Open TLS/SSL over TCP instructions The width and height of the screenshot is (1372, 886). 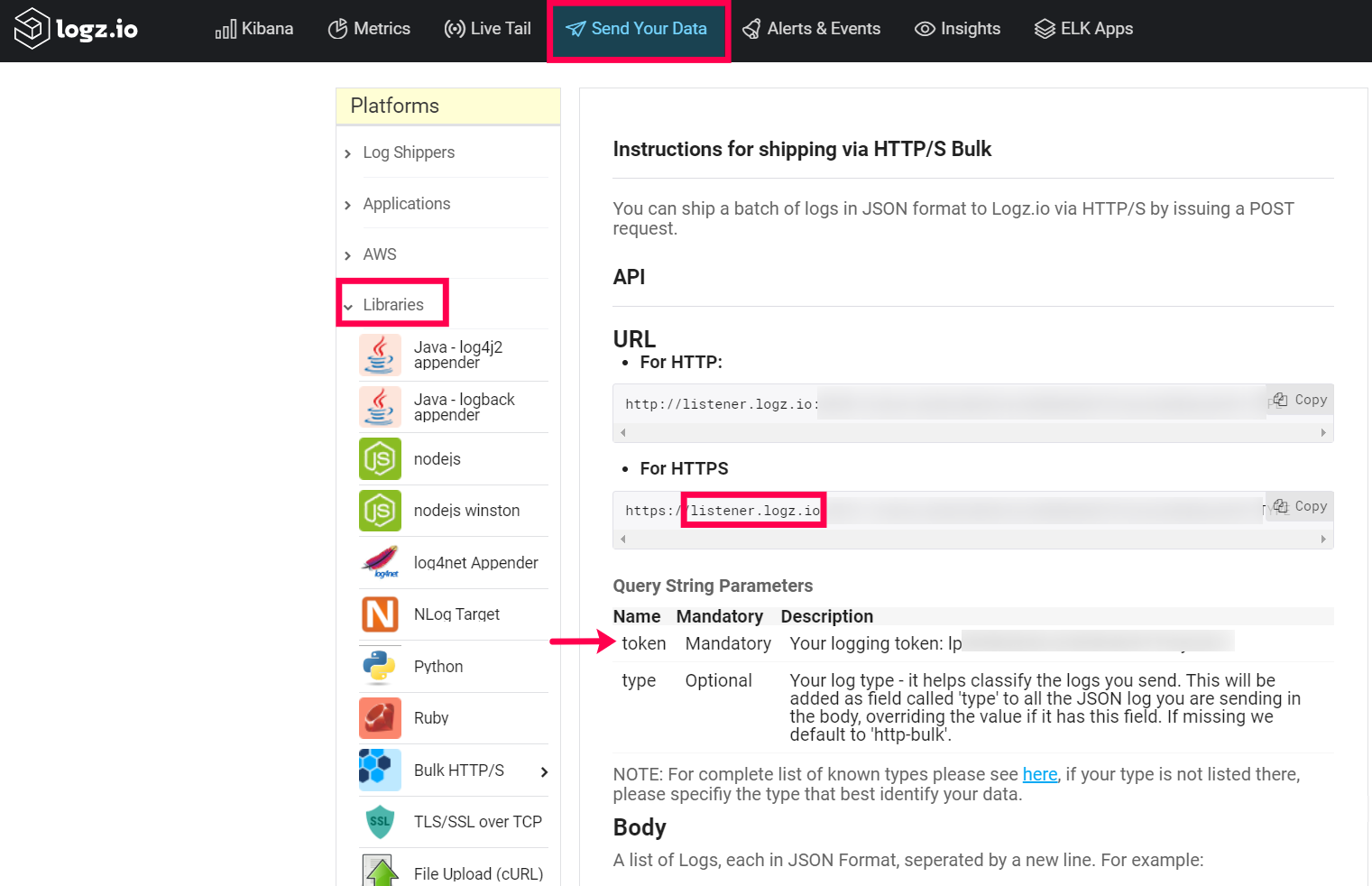478,822
